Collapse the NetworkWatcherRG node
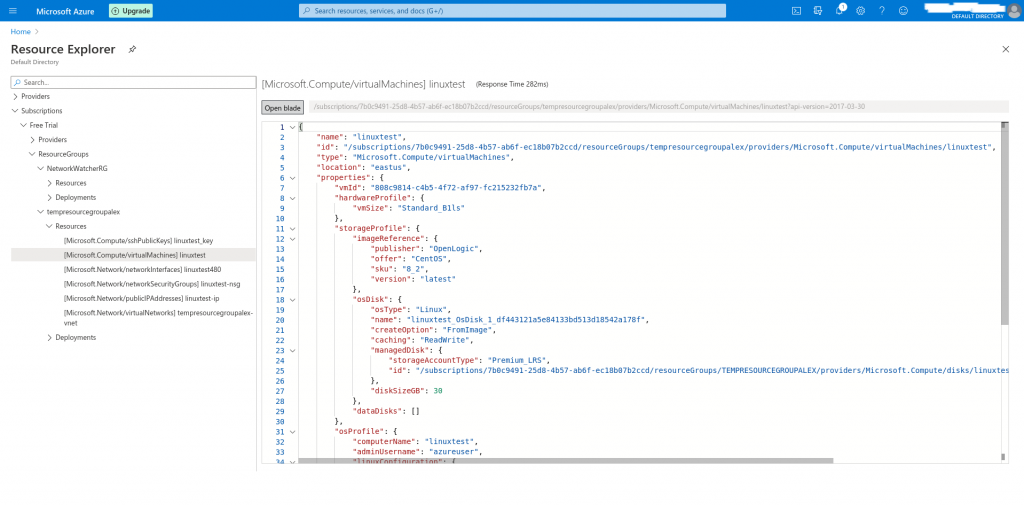 [x=40, y=169]
